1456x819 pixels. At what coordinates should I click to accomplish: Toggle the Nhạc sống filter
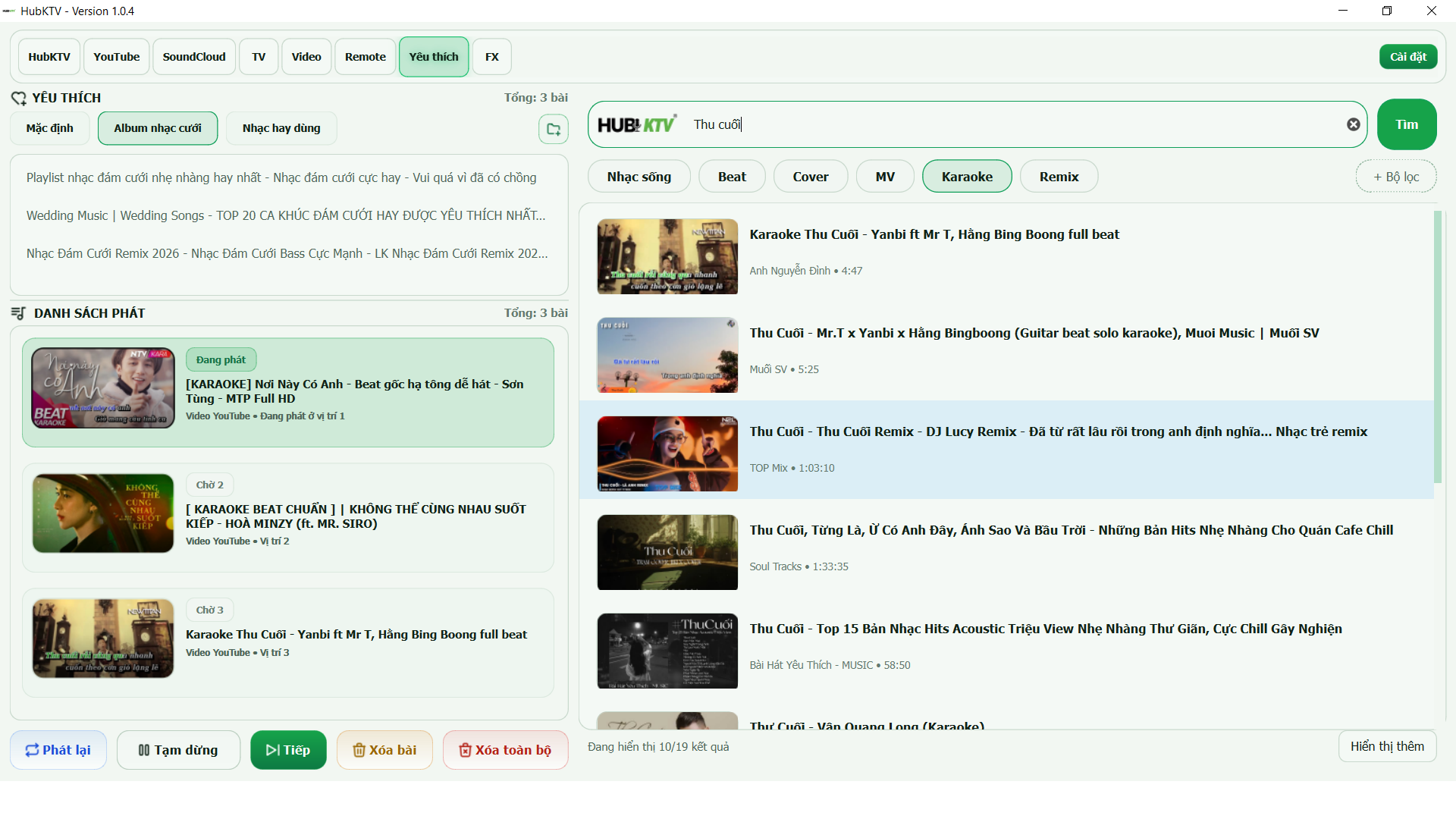point(639,177)
